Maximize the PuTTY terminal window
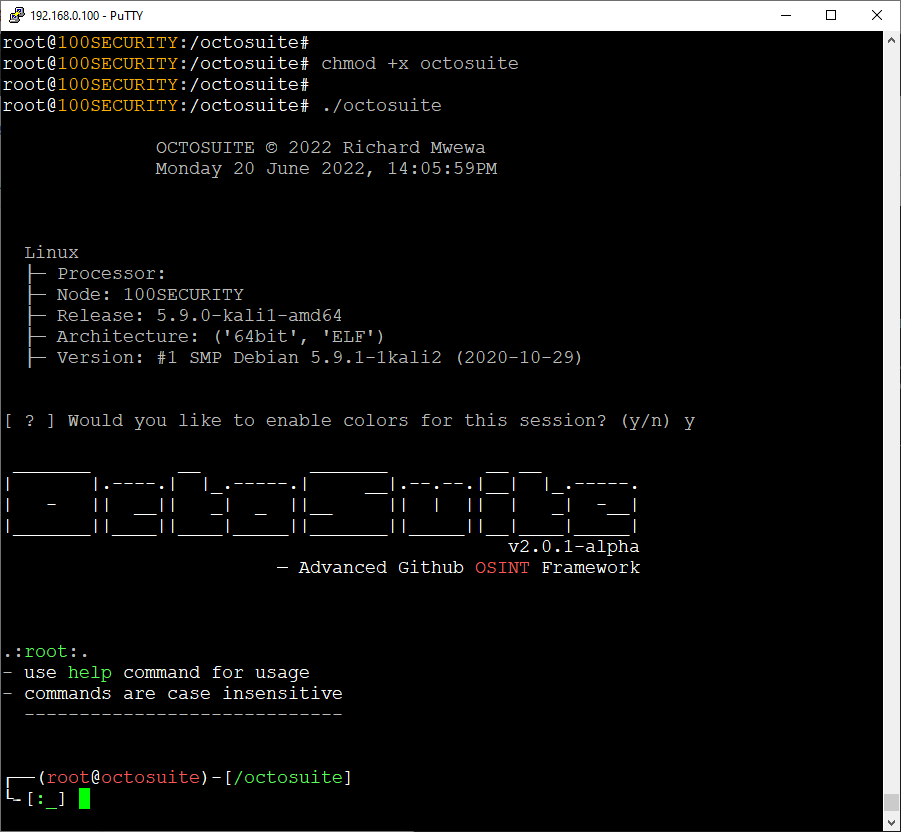This screenshot has width=901, height=832. 830,15
